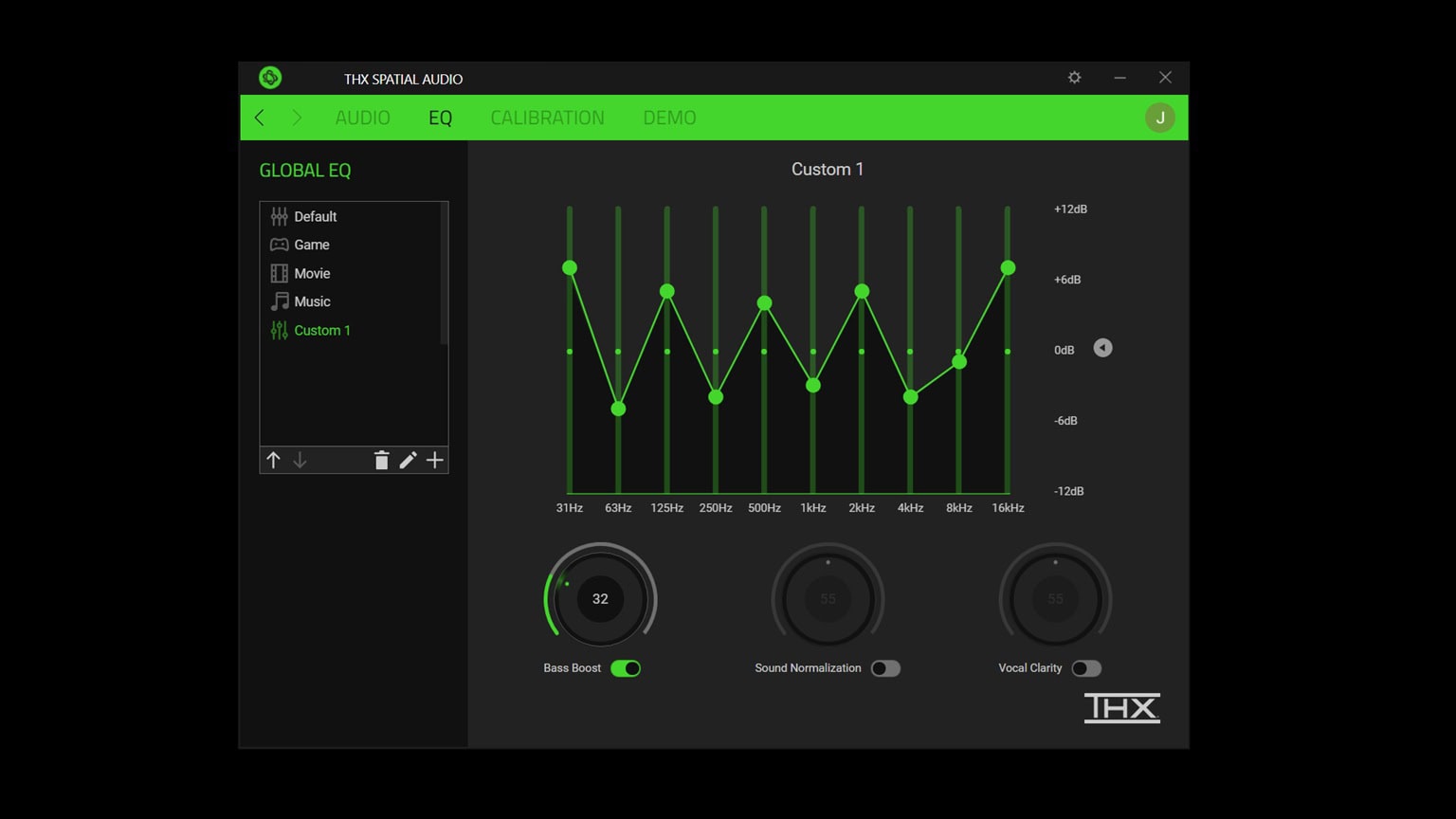This screenshot has width=1456, height=819.
Task: Go forward using the right arrow
Action: [297, 118]
